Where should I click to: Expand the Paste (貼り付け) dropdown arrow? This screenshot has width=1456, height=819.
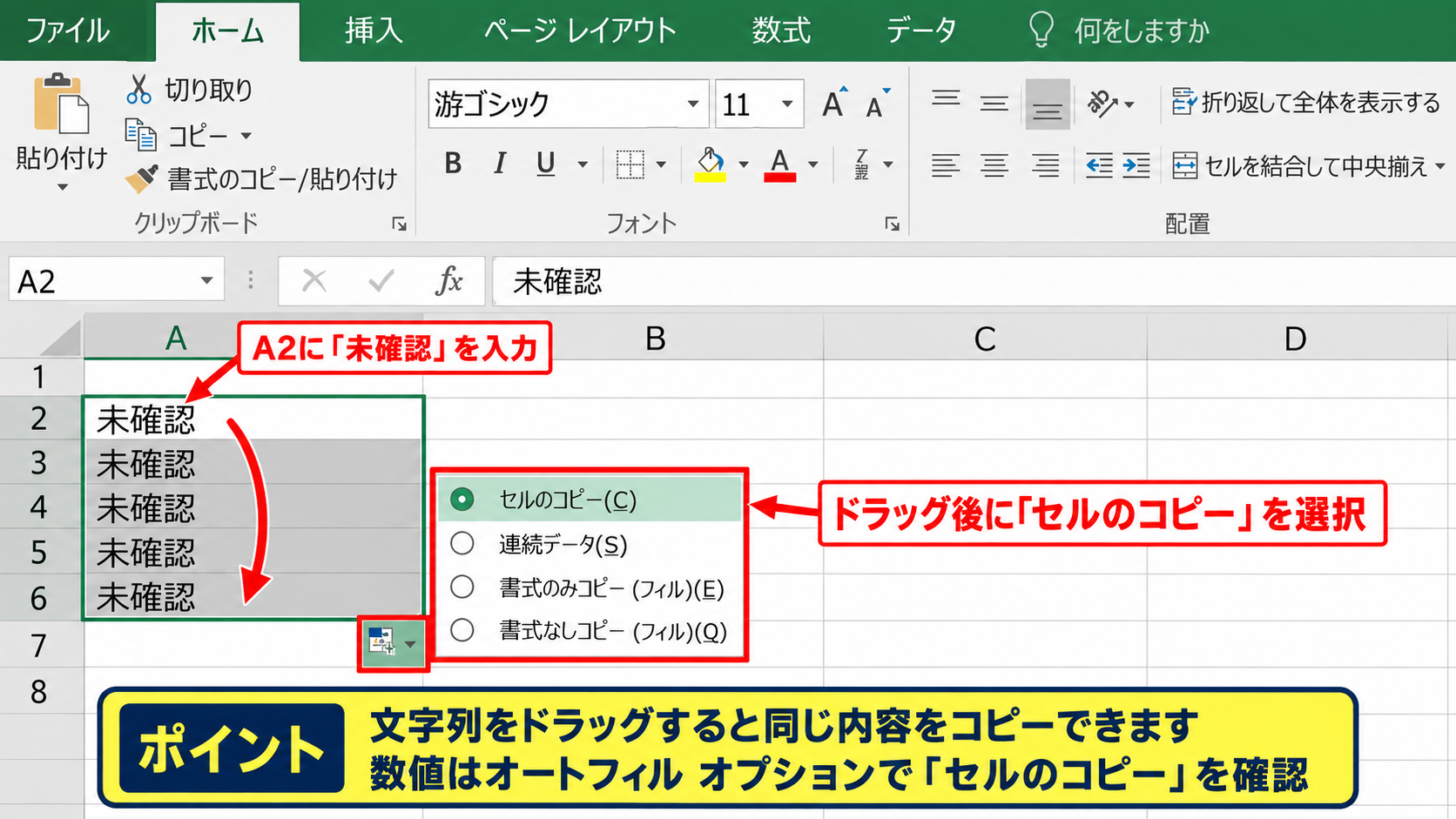62,187
